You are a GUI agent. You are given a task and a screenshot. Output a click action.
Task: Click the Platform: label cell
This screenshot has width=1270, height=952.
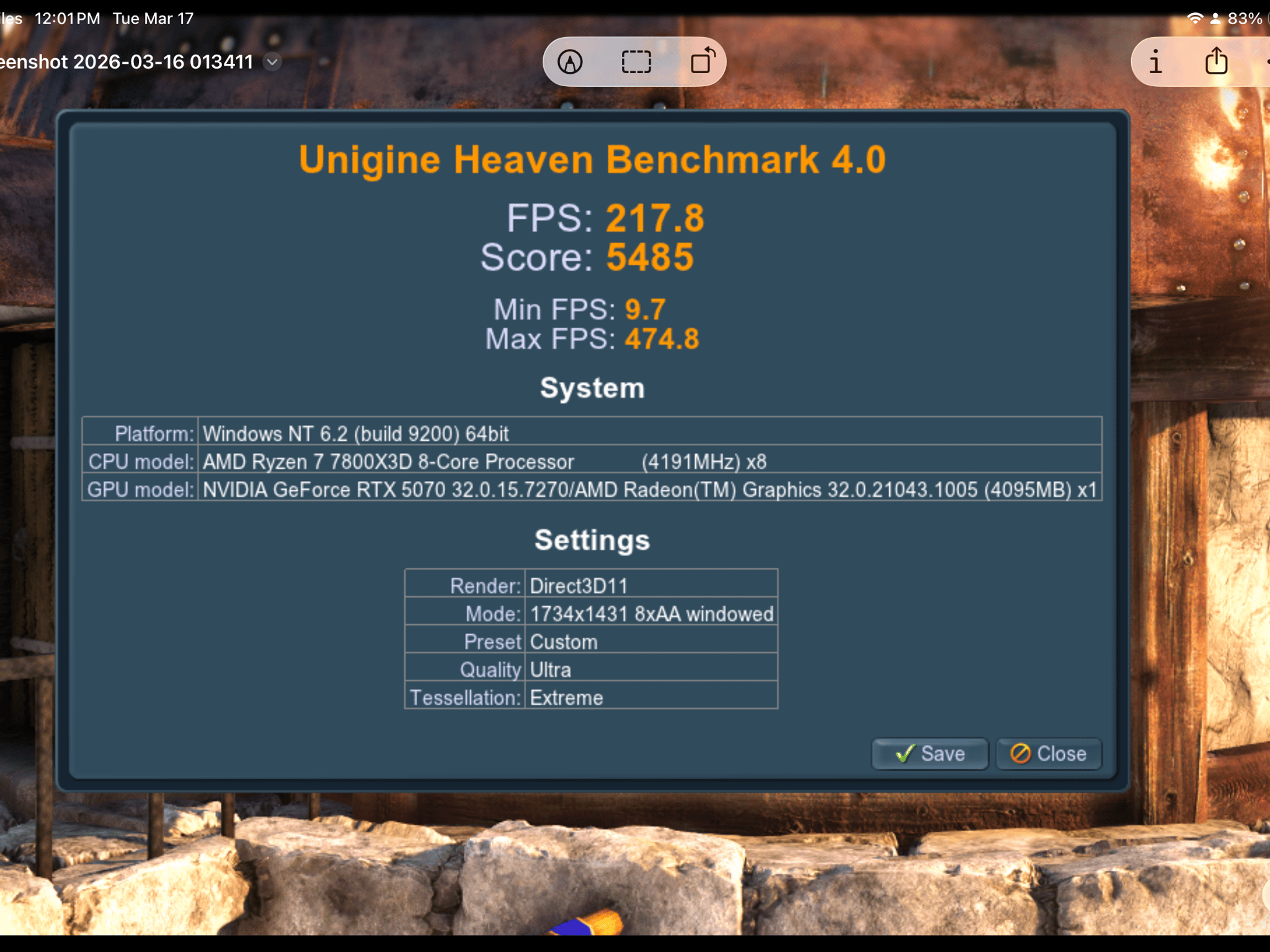coord(141,431)
